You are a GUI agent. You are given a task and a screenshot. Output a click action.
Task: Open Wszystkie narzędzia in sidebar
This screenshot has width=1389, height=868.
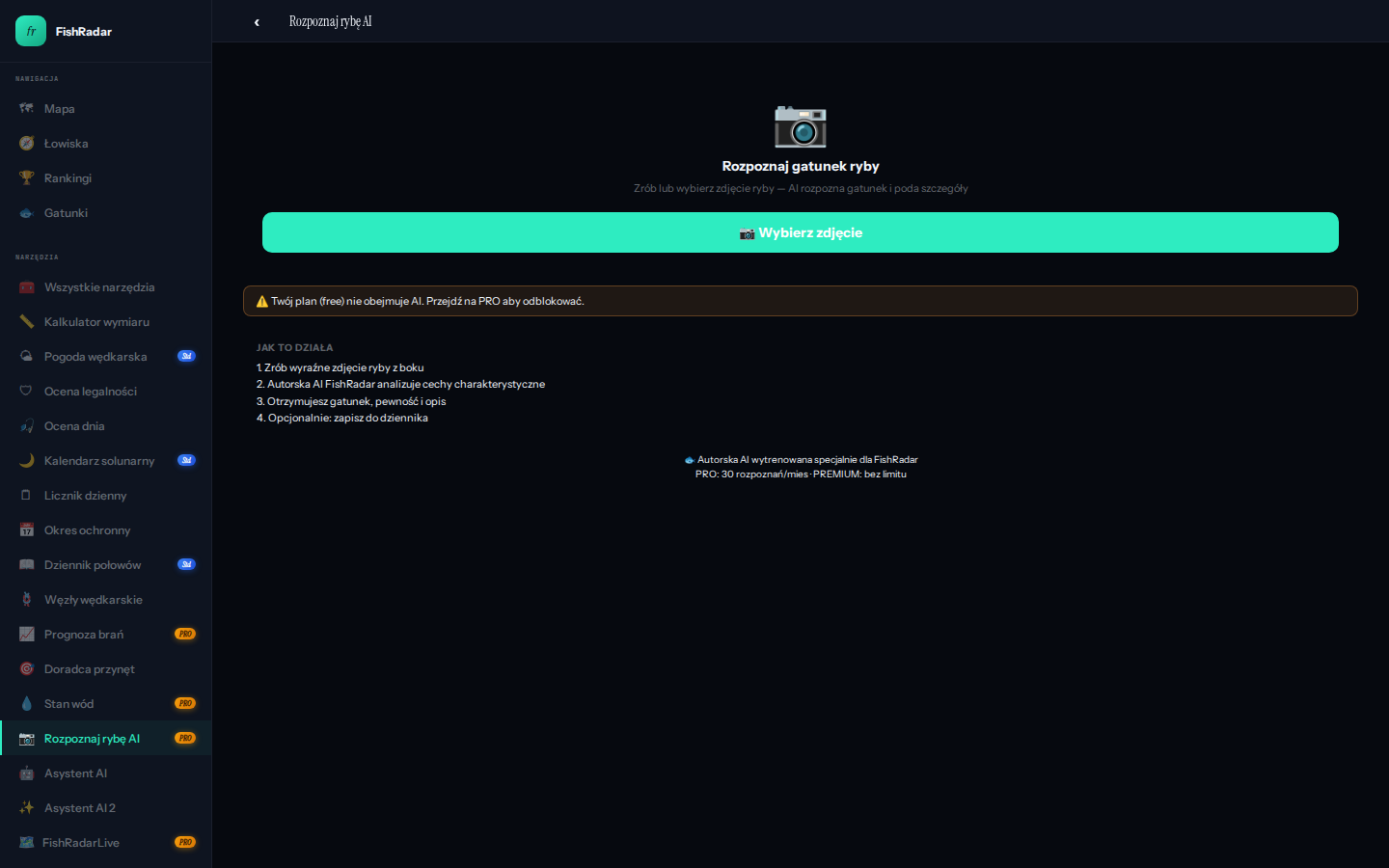[x=98, y=287]
